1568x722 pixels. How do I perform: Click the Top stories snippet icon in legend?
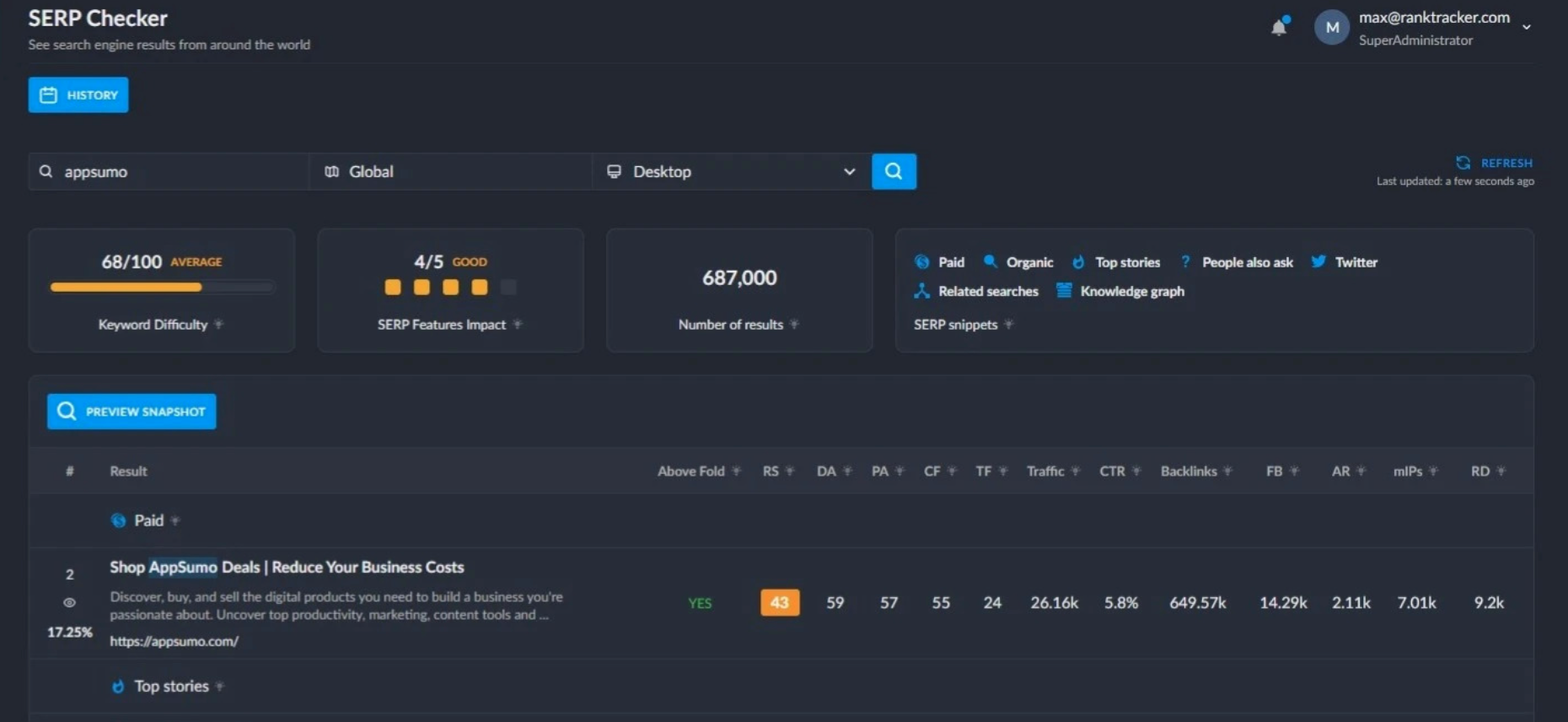click(1078, 262)
